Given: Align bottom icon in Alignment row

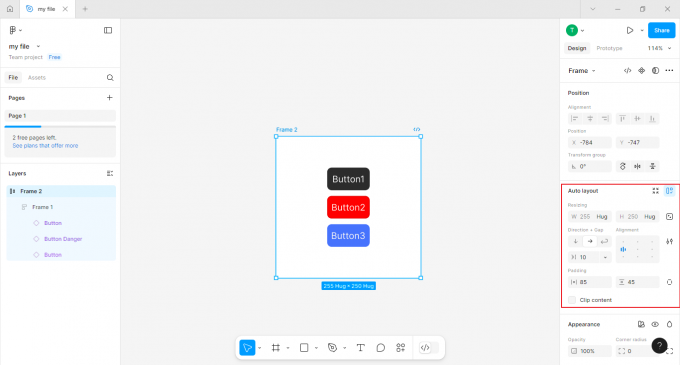Looking at the screenshot, I should pyautogui.click(x=652, y=119).
